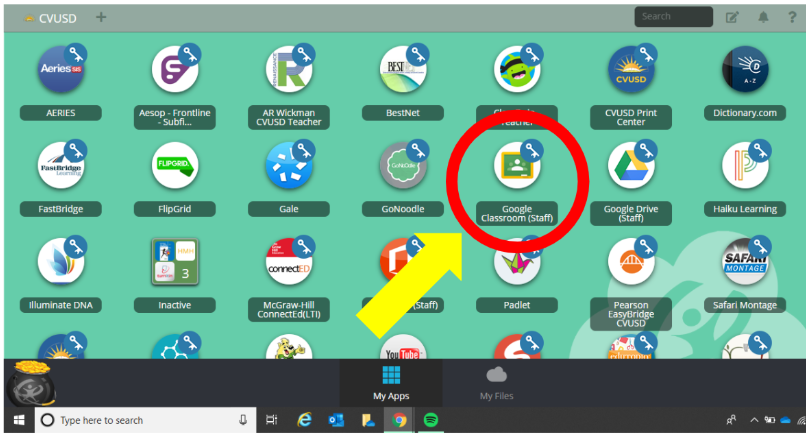Switch to the My Files tab

pos(497,383)
